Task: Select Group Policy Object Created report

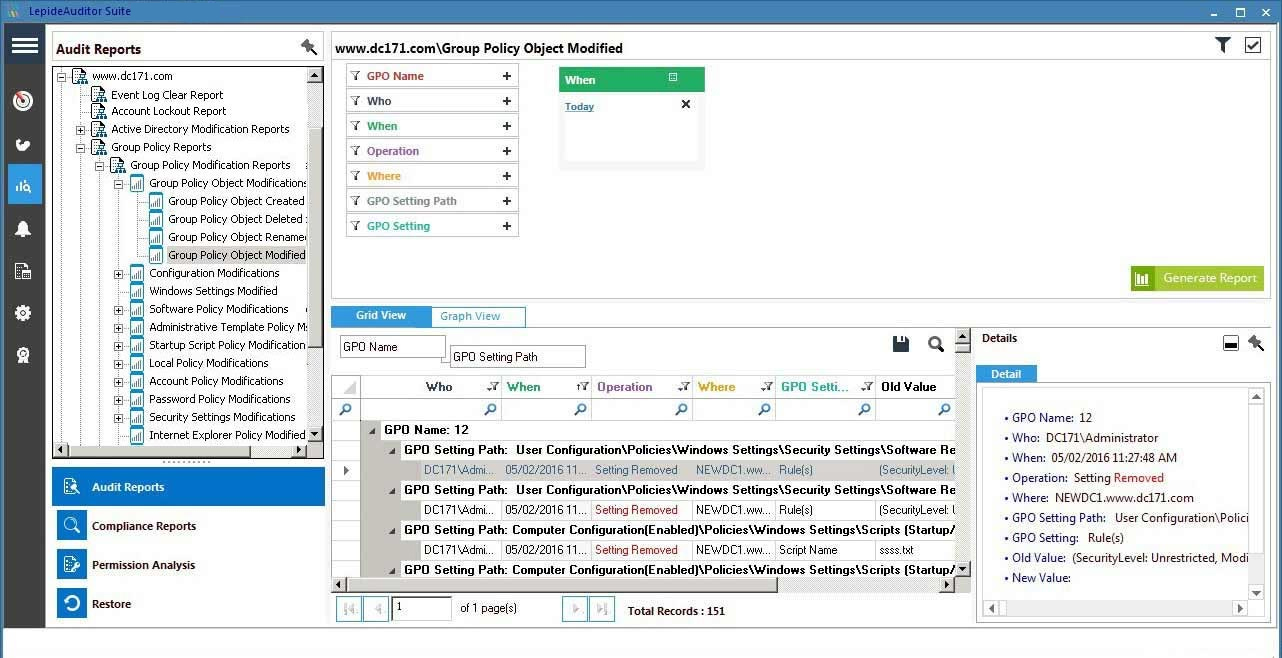Action: click(x=236, y=202)
